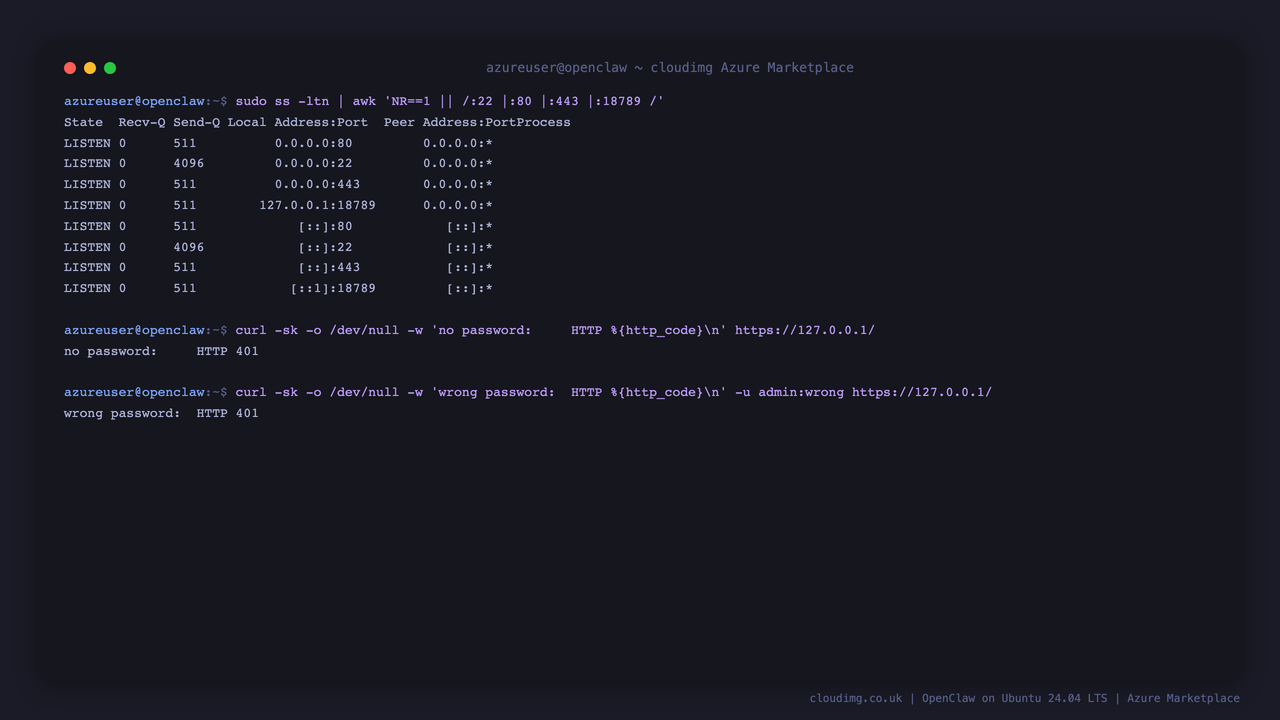The image size is (1280, 720).
Task: Click the 'no password:' curl command line
Action: [469, 330]
